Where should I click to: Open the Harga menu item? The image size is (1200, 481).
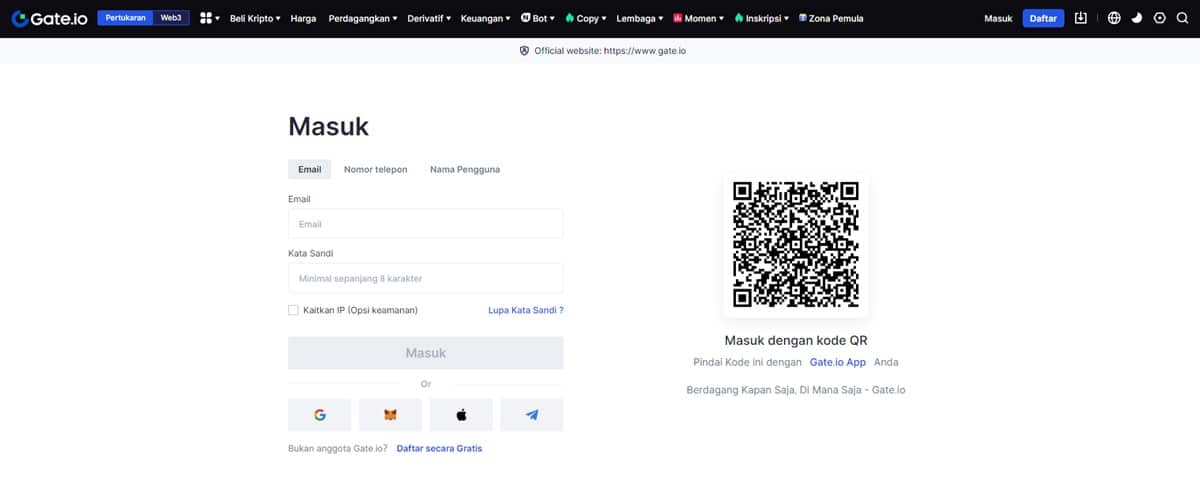tap(303, 18)
